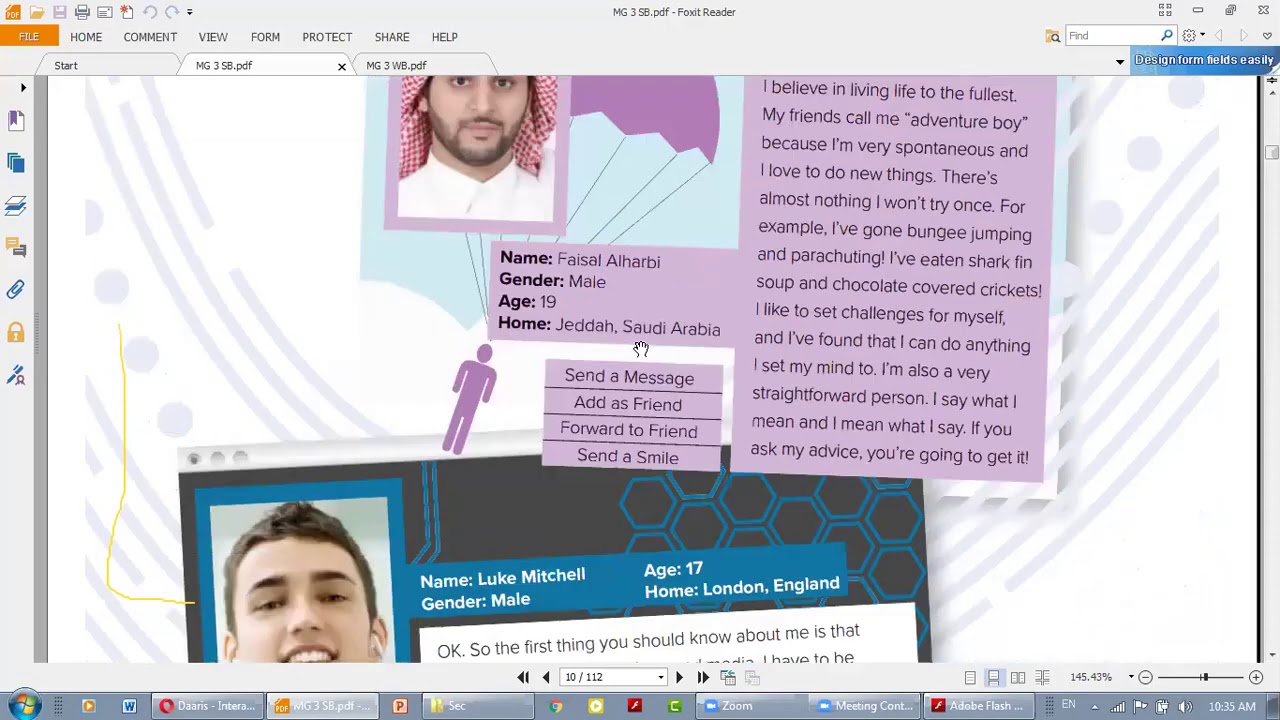Open the advanced search folder icon
The height and width of the screenshot is (720, 1280).
click(1053, 36)
